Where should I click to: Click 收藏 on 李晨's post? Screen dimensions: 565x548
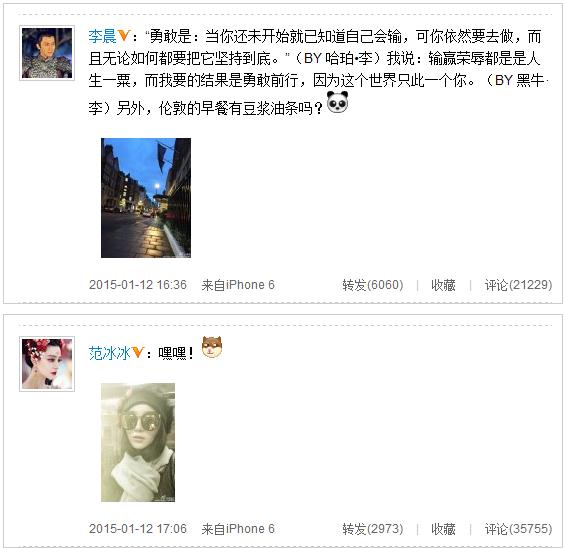click(x=443, y=285)
